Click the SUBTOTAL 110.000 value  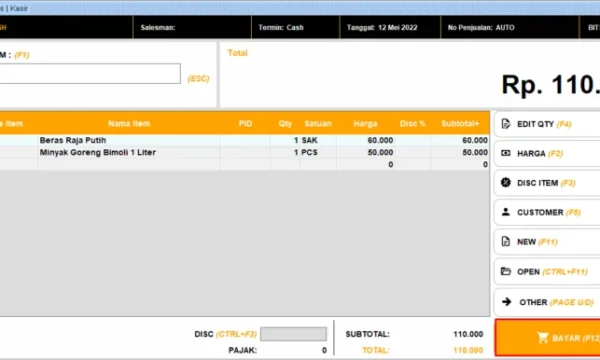[468, 334]
